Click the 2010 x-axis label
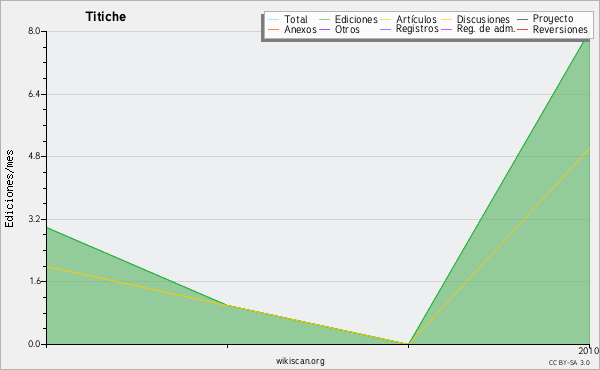Screen dimensions: 600x370 (589, 351)
